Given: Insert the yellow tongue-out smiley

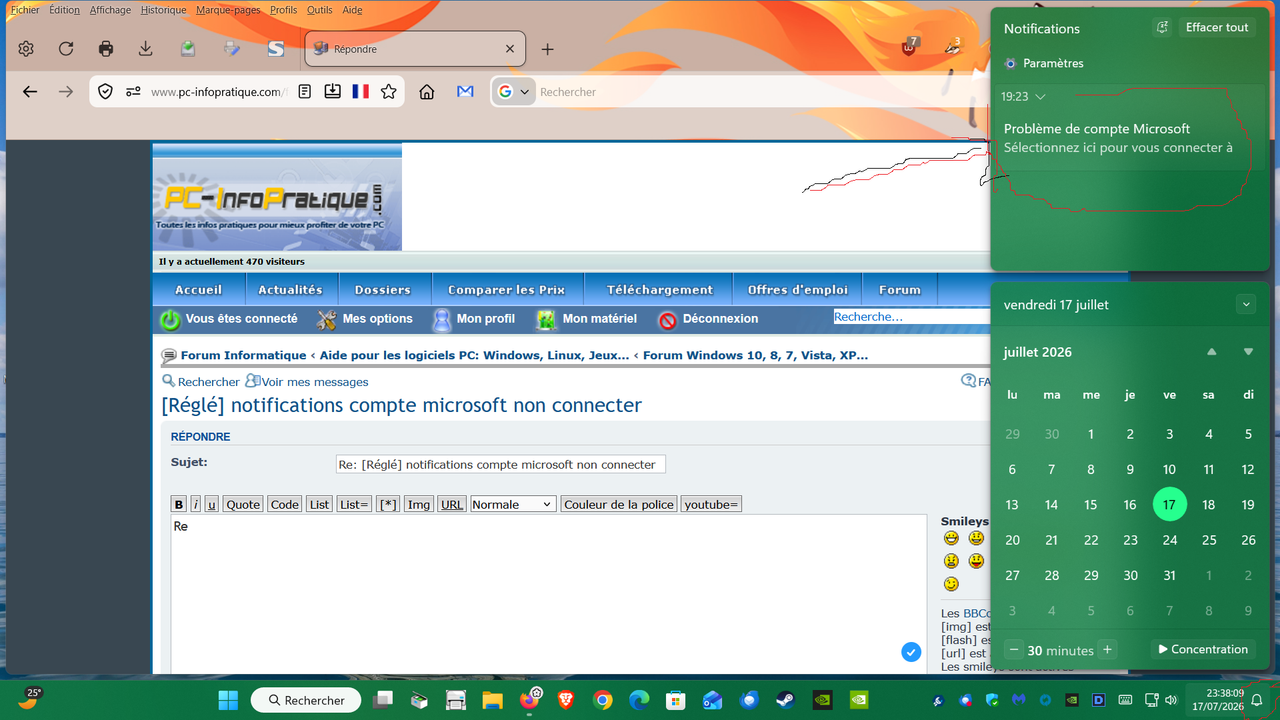Looking at the screenshot, I should click(976, 561).
